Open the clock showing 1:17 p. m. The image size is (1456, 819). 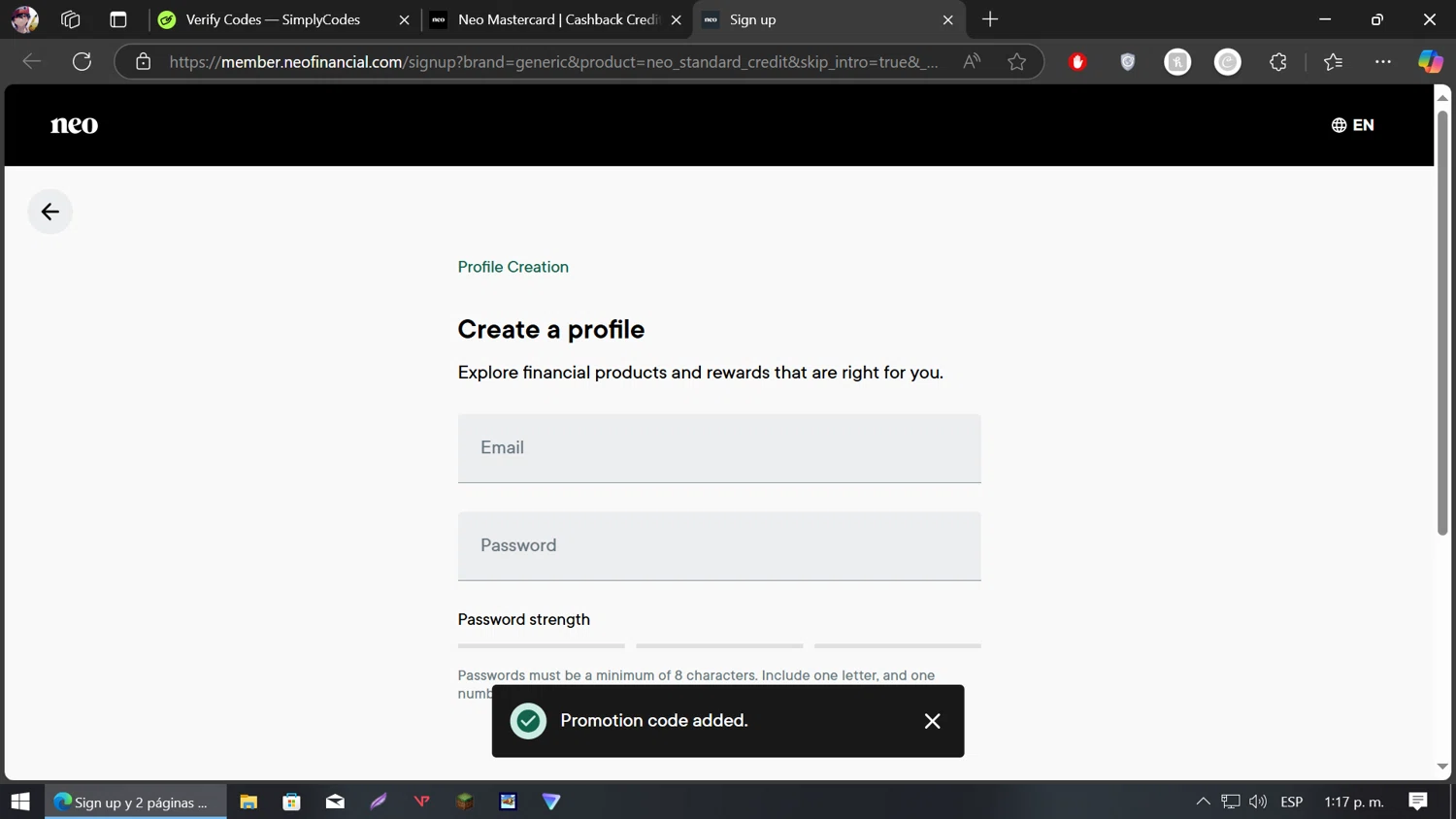click(1354, 802)
